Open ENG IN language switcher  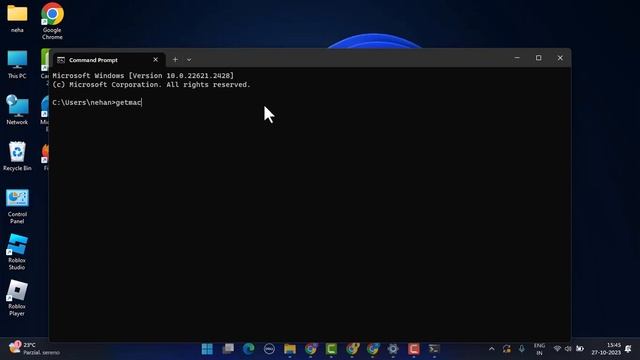[x=540, y=349]
